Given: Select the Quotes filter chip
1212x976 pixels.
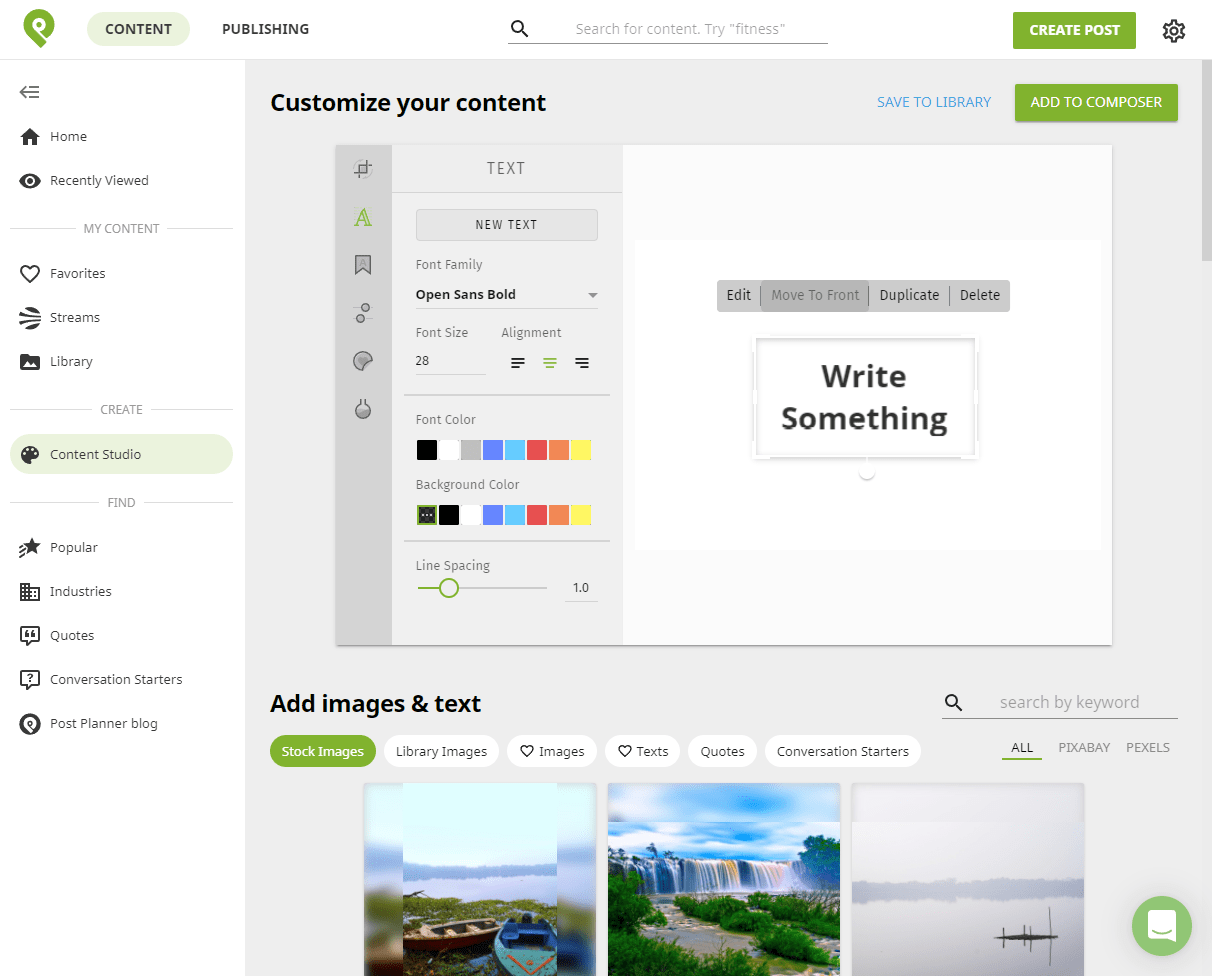Looking at the screenshot, I should [722, 751].
